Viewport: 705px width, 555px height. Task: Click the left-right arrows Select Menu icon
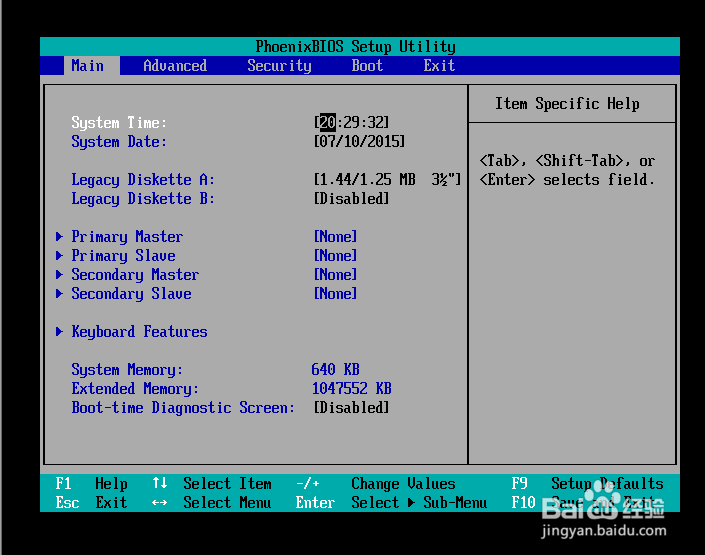[x=160, y=502]
